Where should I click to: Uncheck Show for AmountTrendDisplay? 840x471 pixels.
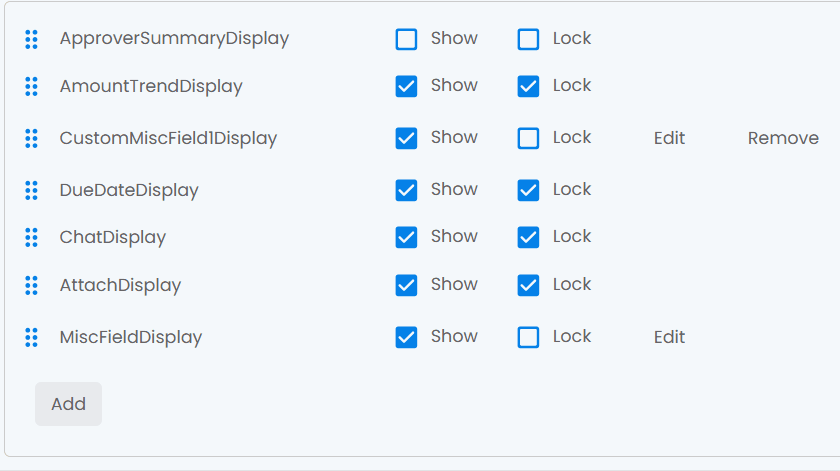click(406, 86)
